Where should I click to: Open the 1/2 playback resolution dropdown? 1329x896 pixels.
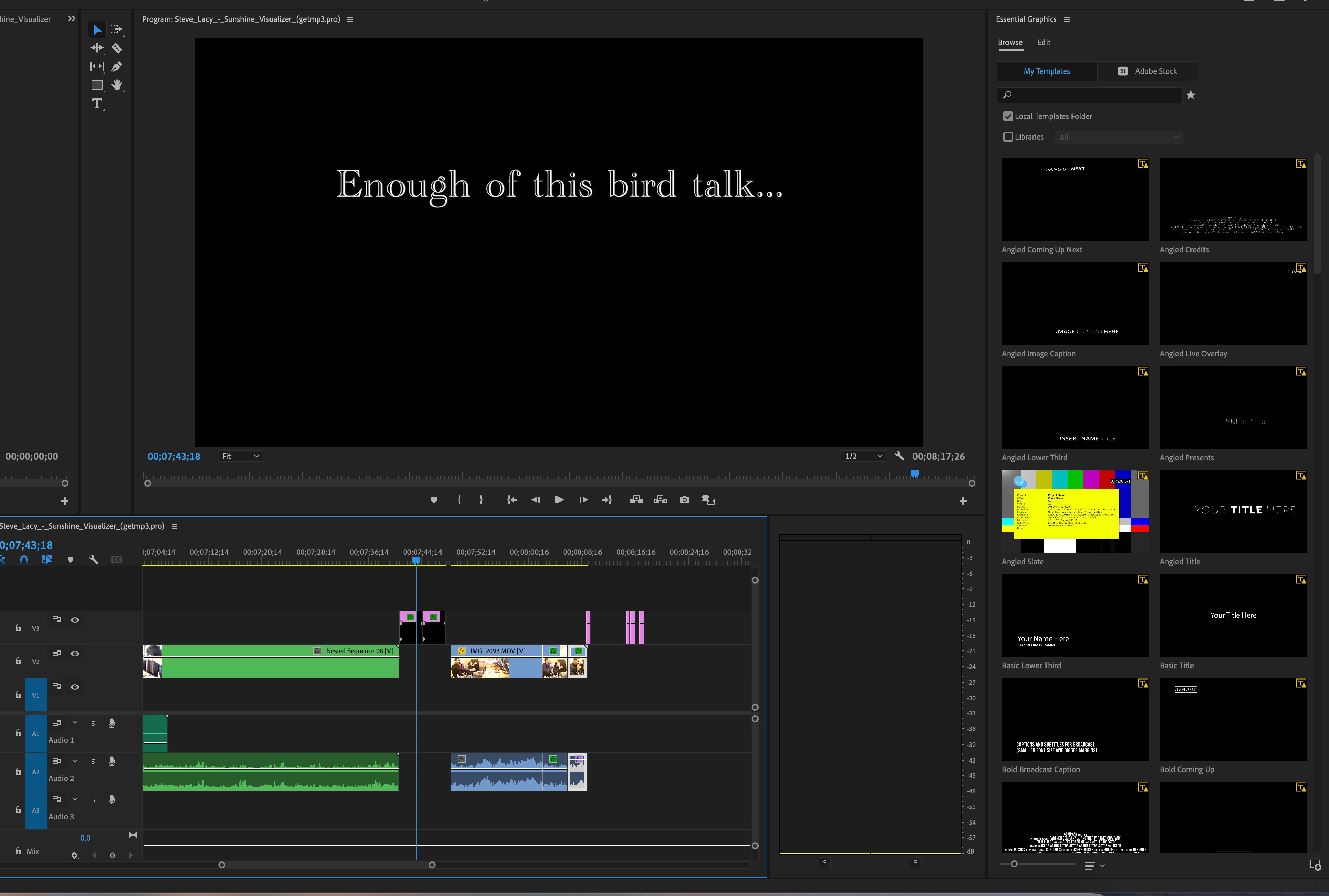tap(863, 456)
